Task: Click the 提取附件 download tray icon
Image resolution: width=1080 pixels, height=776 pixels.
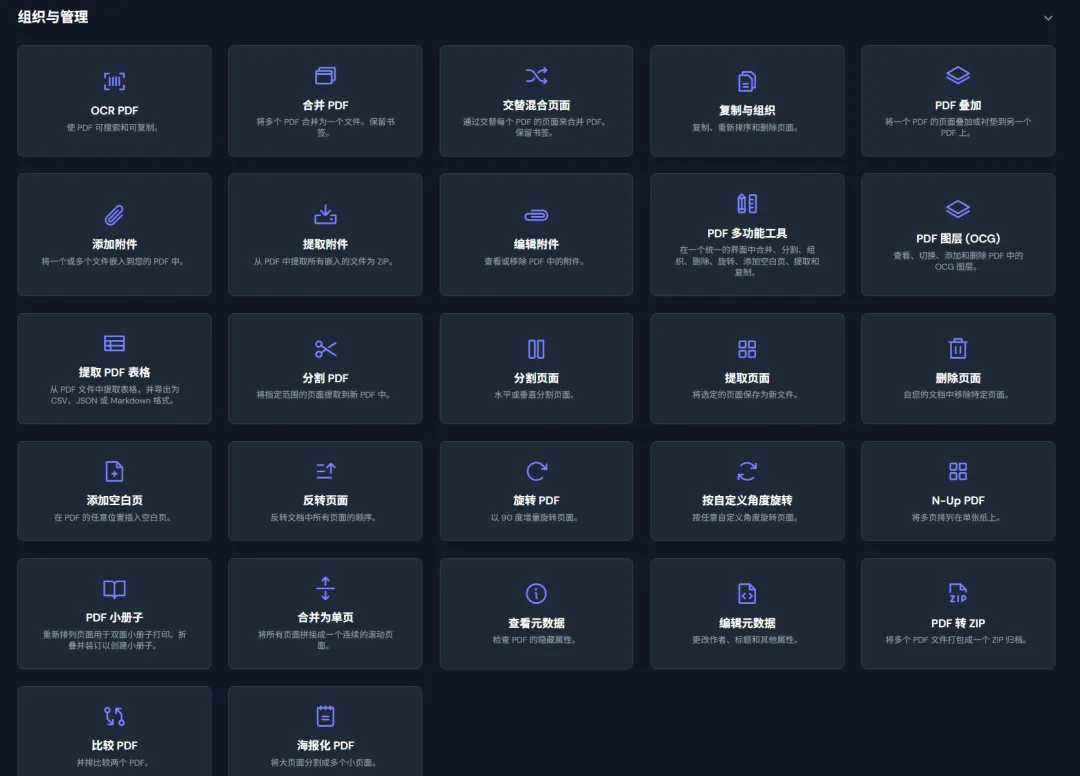Action: [x=325, y=215]
